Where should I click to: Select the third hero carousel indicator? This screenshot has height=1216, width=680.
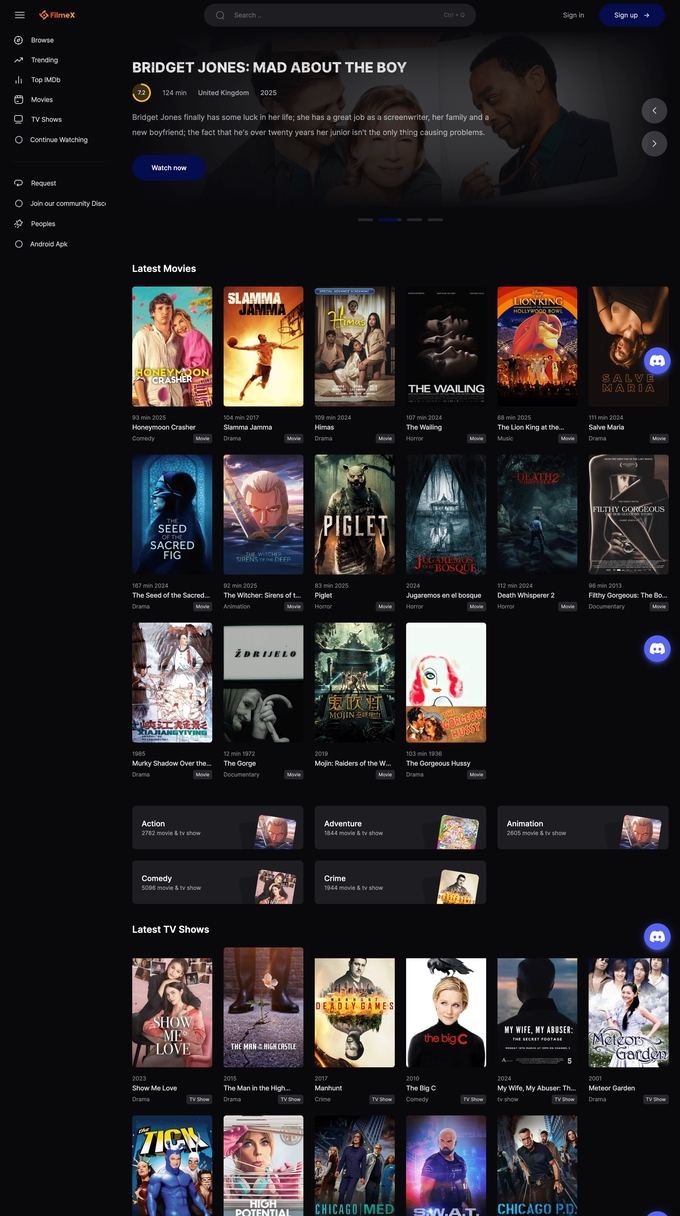(414, 219)
